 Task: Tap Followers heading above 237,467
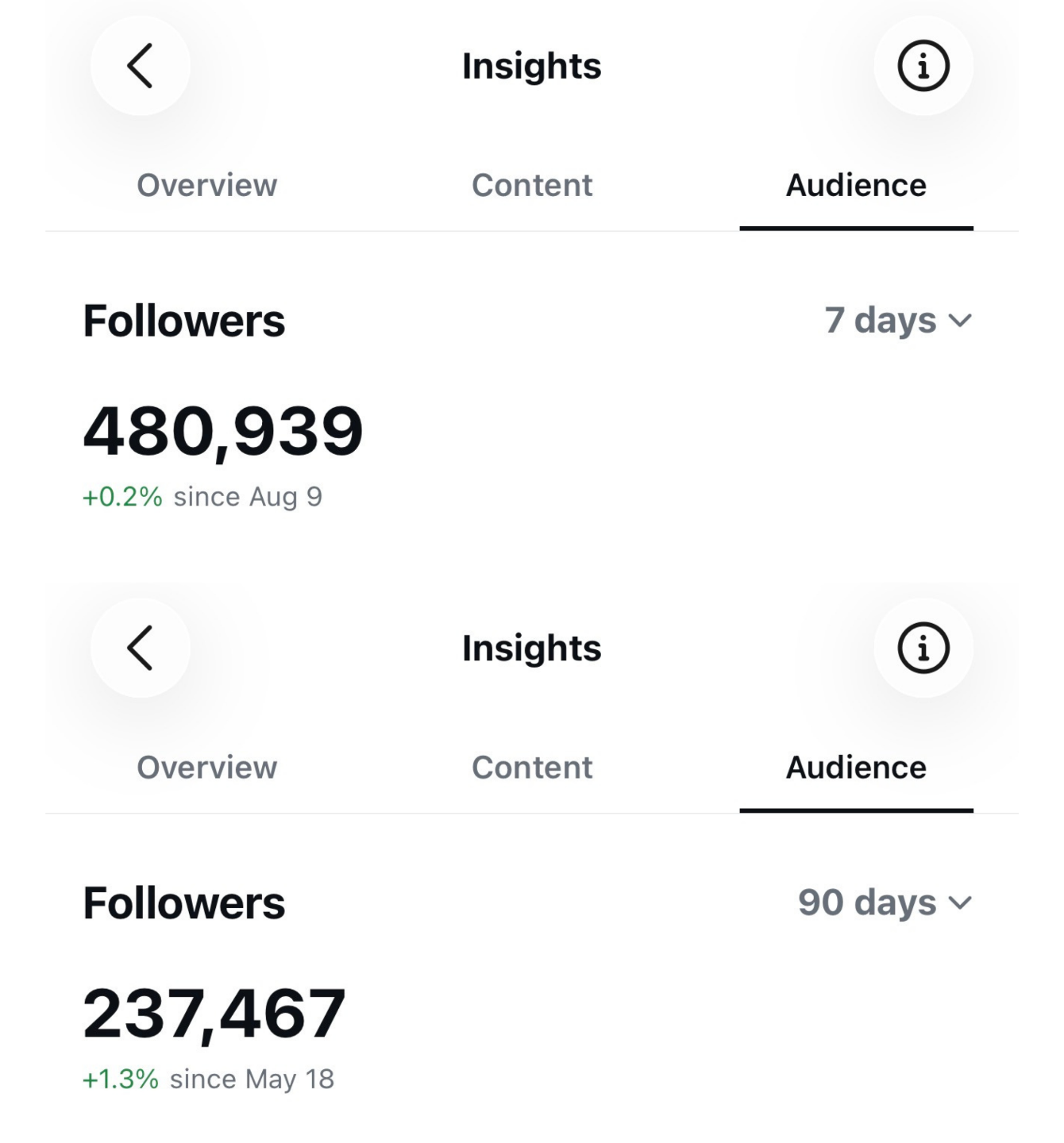pos(184,902)
